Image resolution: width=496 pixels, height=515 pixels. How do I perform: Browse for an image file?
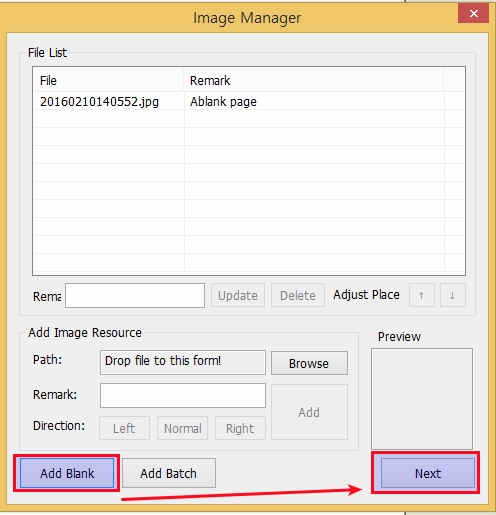coord(309,363)
